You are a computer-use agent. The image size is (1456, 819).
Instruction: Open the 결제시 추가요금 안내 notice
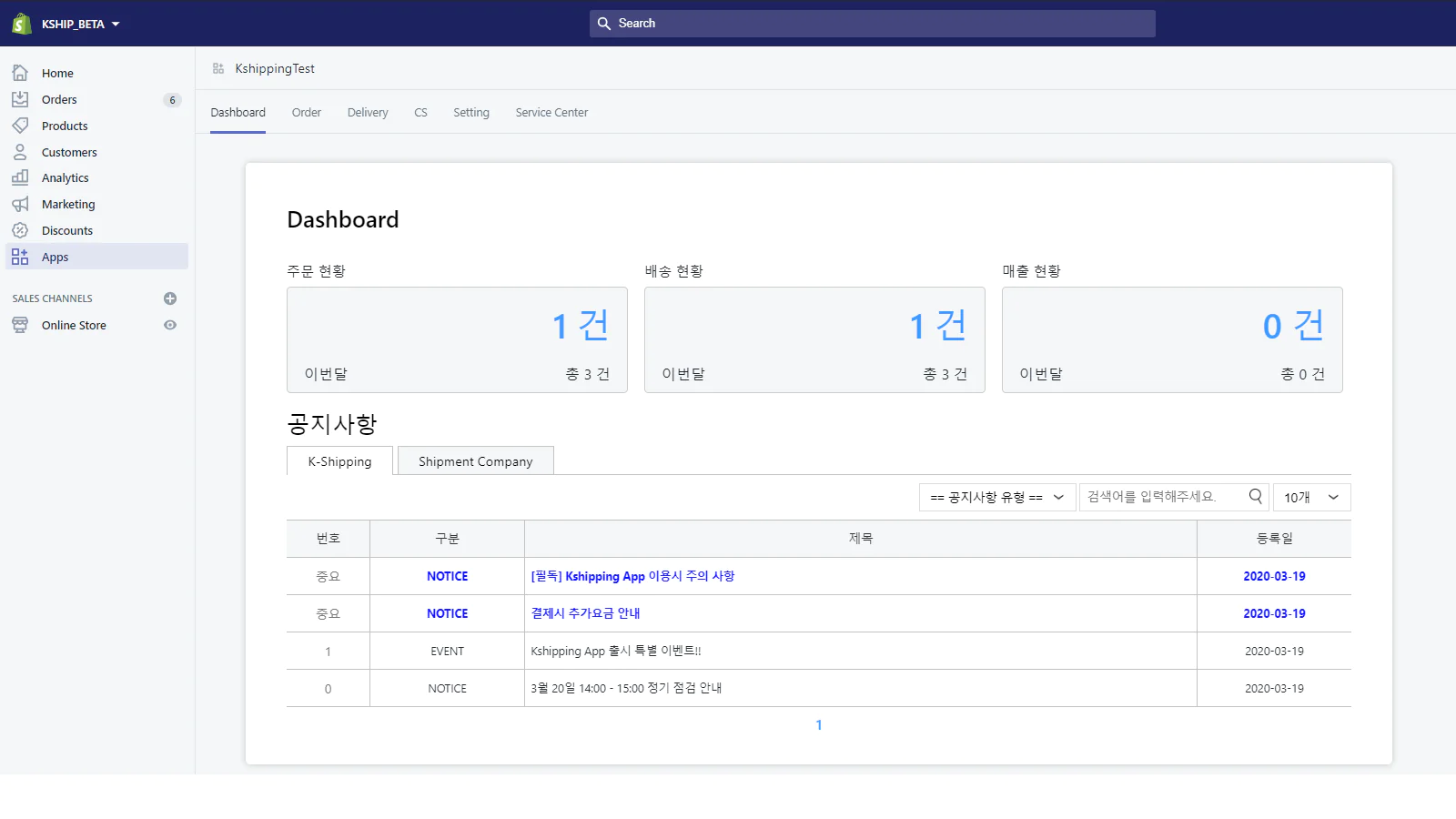pos(585,613)
